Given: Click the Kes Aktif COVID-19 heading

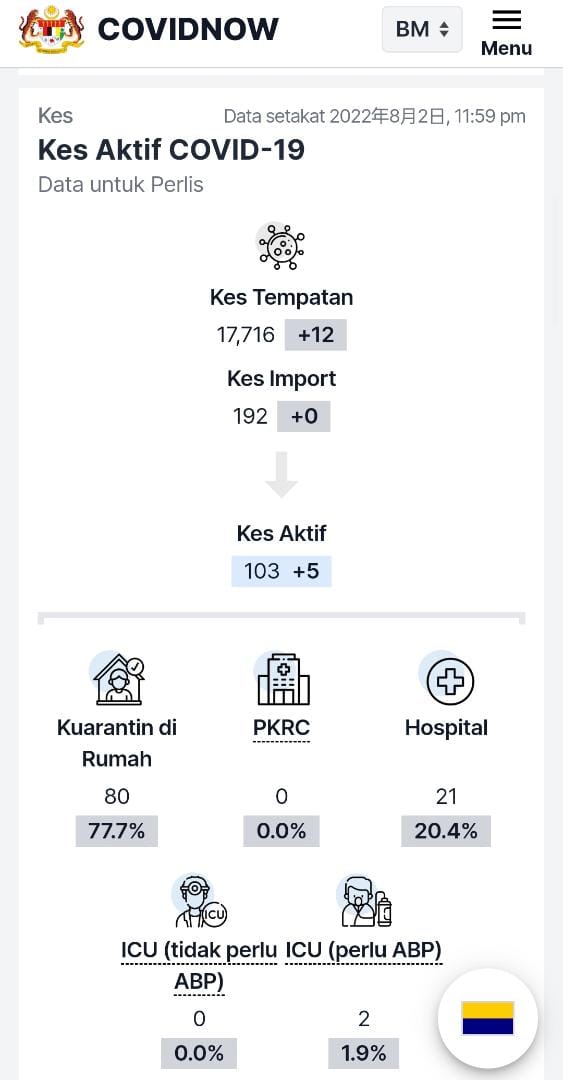Looking at the screenshot, I should coord(172,149).
